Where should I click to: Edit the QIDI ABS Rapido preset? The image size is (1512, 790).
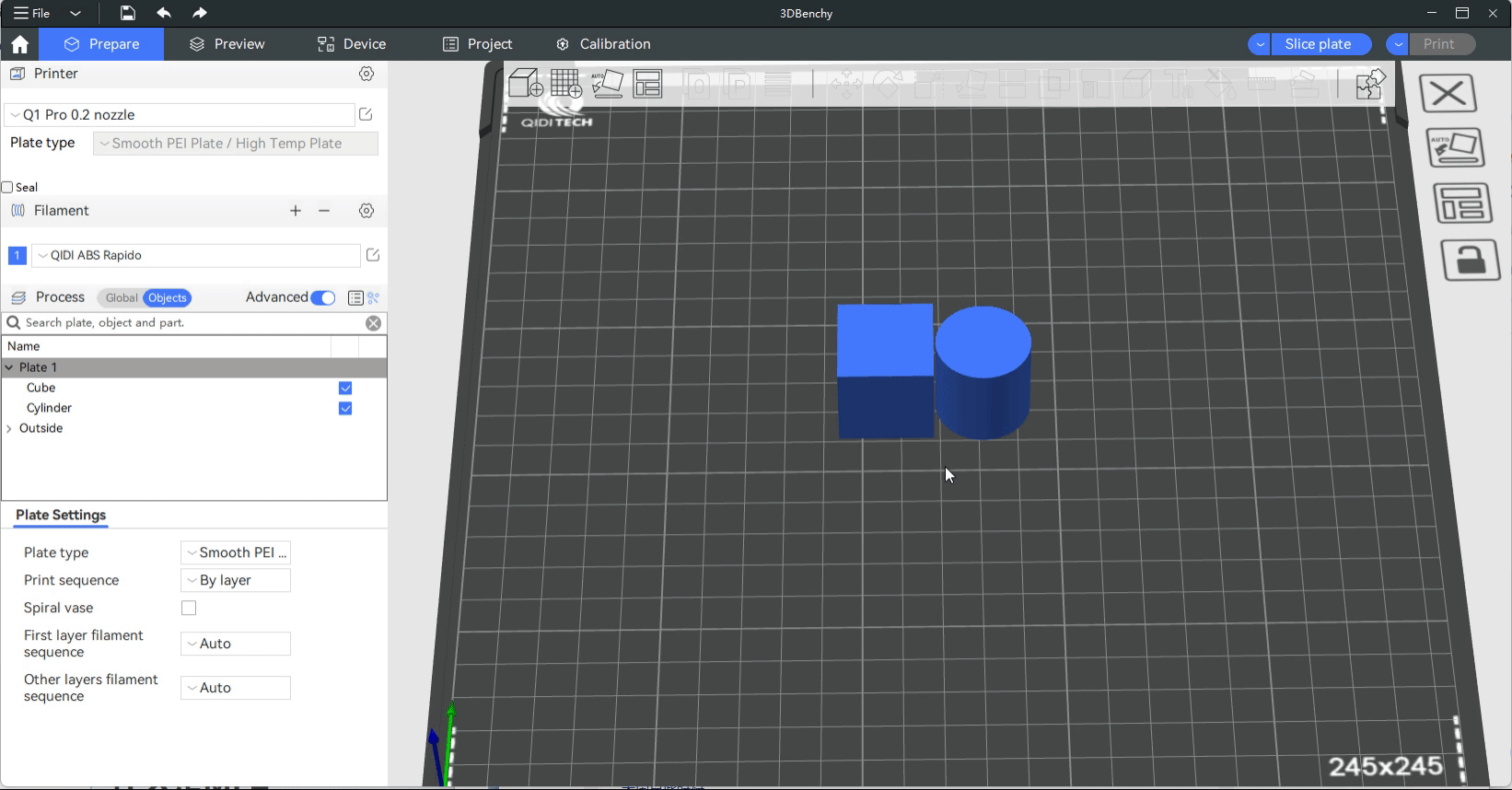(373, 255)
